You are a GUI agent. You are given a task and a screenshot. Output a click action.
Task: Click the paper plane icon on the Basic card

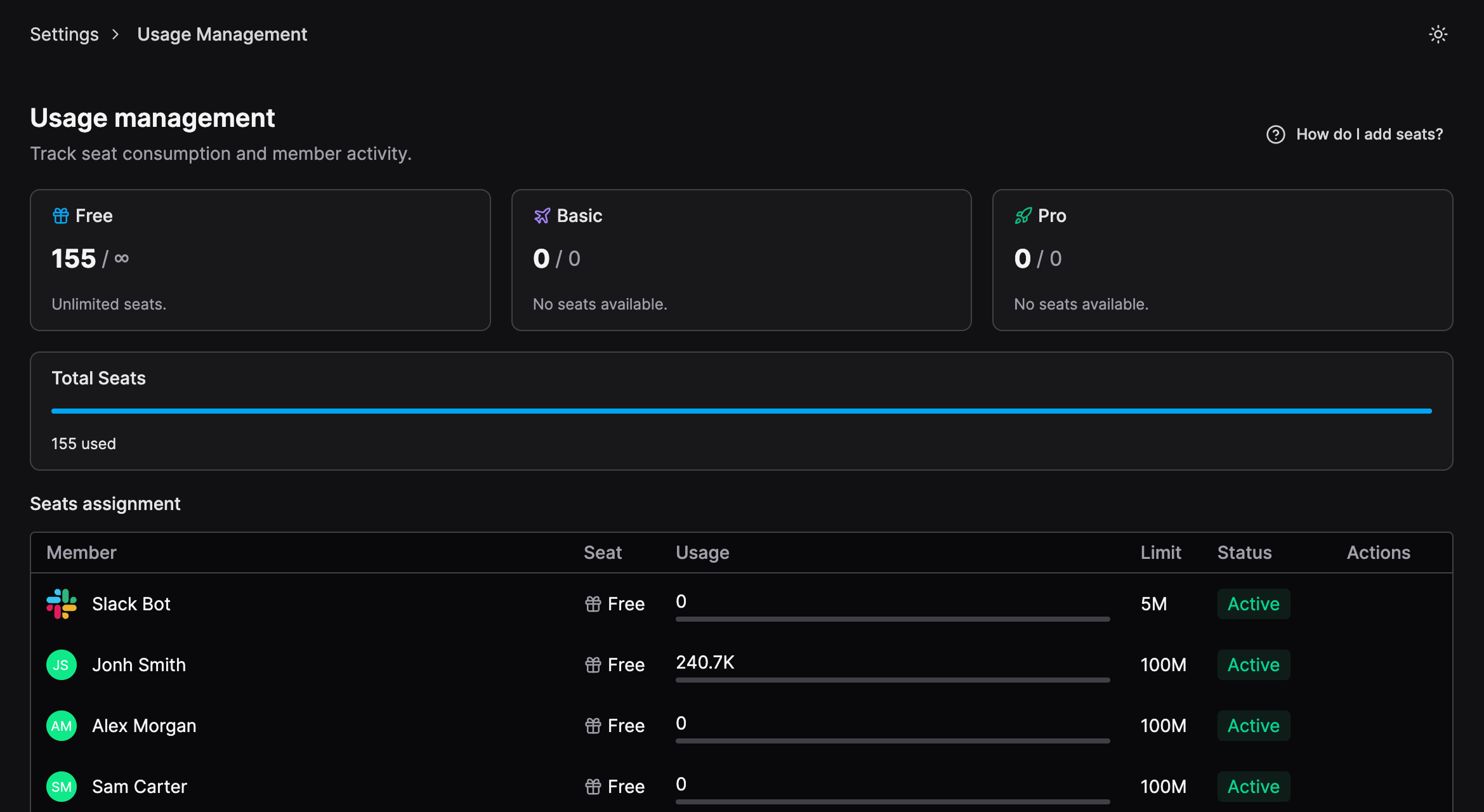[542, 216]
